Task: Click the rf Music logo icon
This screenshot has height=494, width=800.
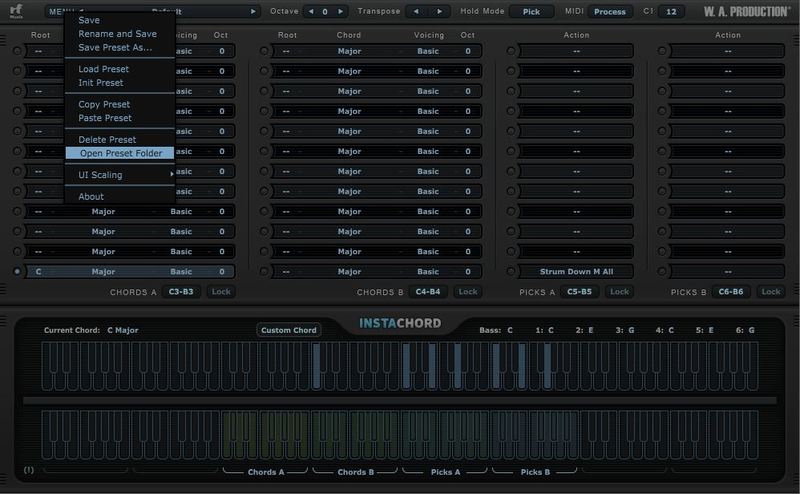Action: (x=16, y=12)
